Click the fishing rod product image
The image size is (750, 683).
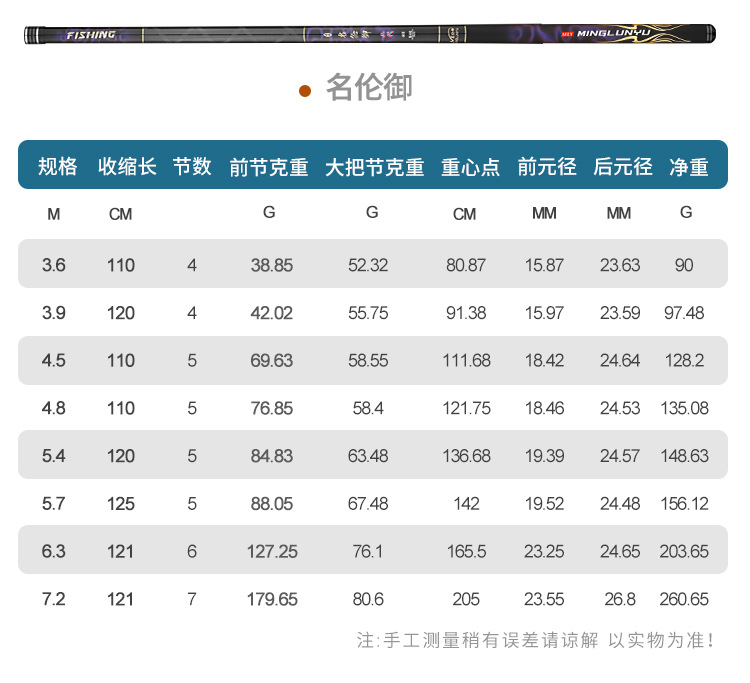(370, 34)
